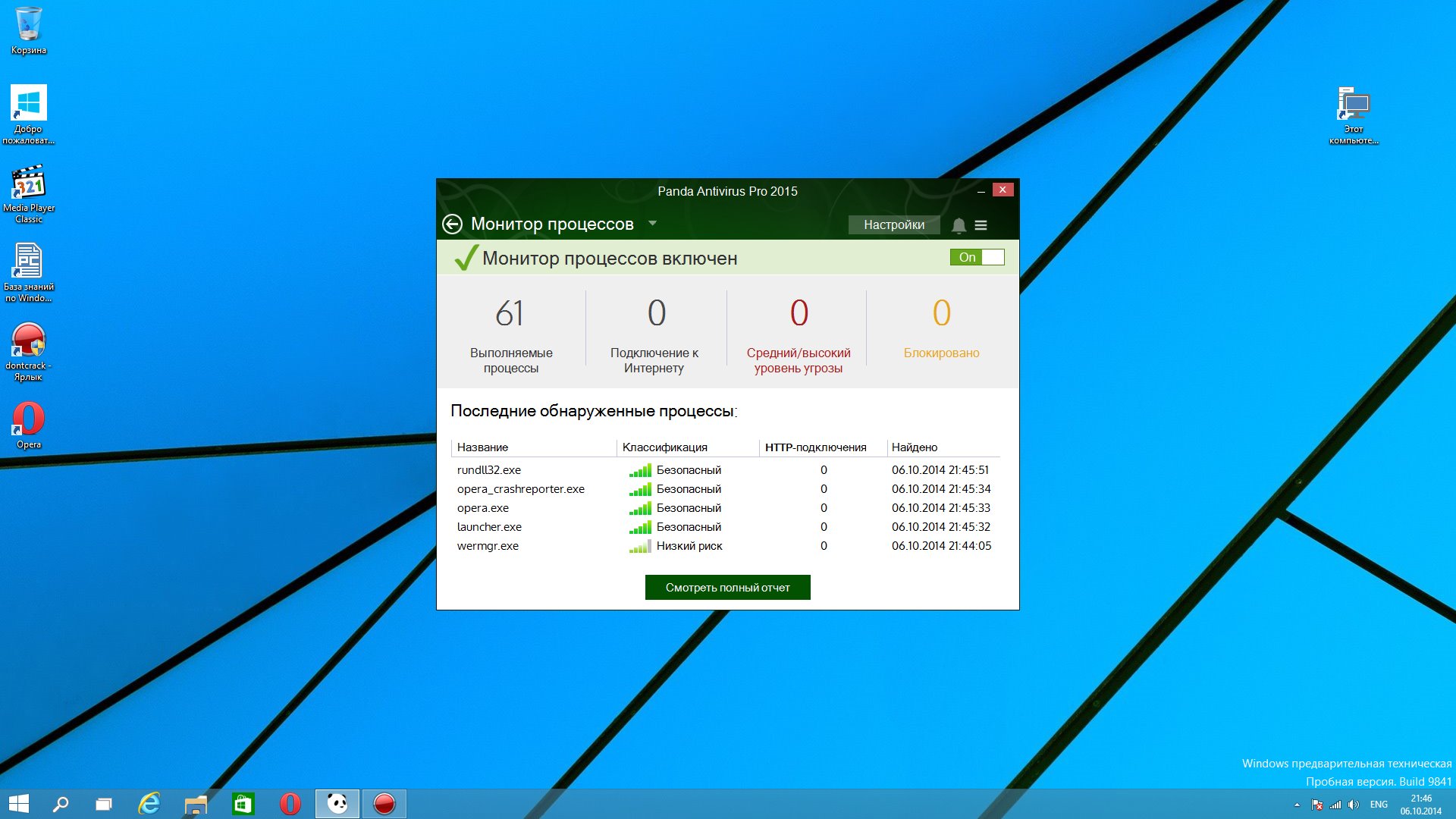Image resolution: width=1456 pixels, height=819 pixels.
Task: Open the taskbar search magnifier icon
Action: point(61,804)
